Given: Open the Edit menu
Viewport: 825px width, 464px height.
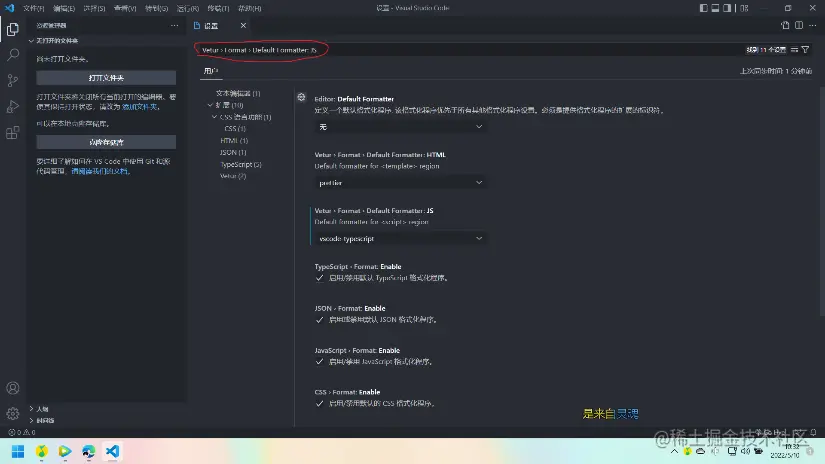Looking at the screenshot, I should (x=64, y=8).
